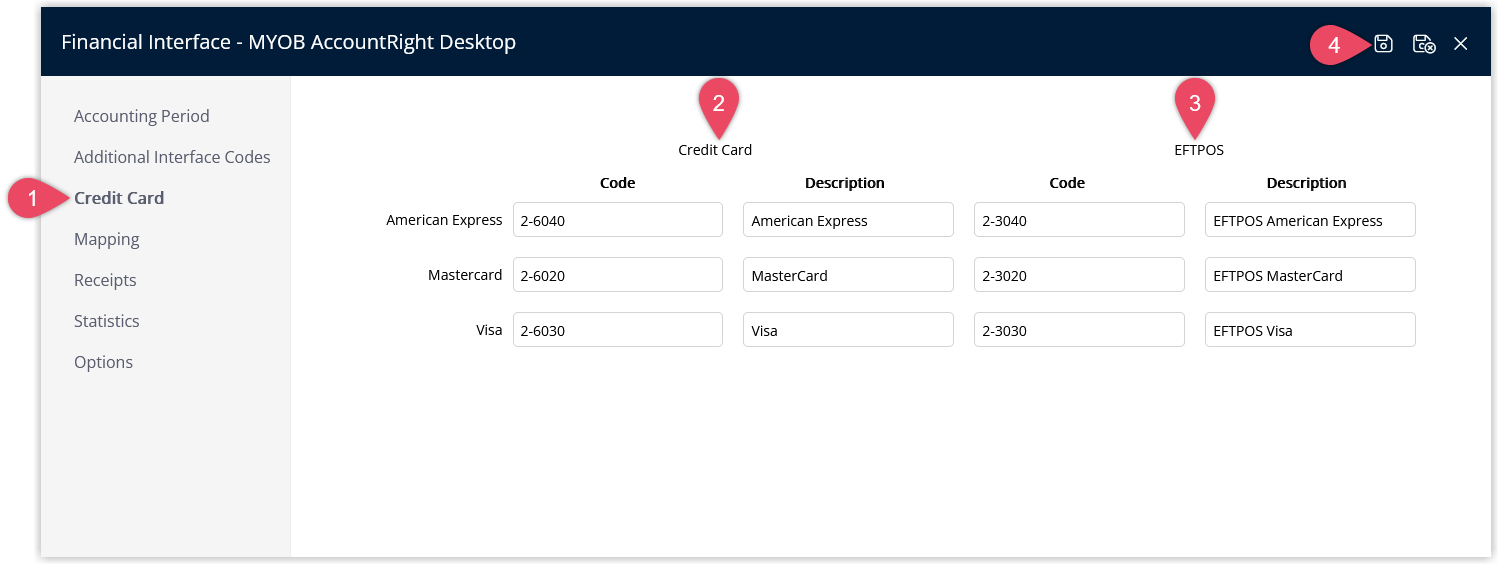Edit the EFTPOS Visa description field
Image resolution: width=1499 pixels, height=565 pixels.
(x=1310, y=330)
